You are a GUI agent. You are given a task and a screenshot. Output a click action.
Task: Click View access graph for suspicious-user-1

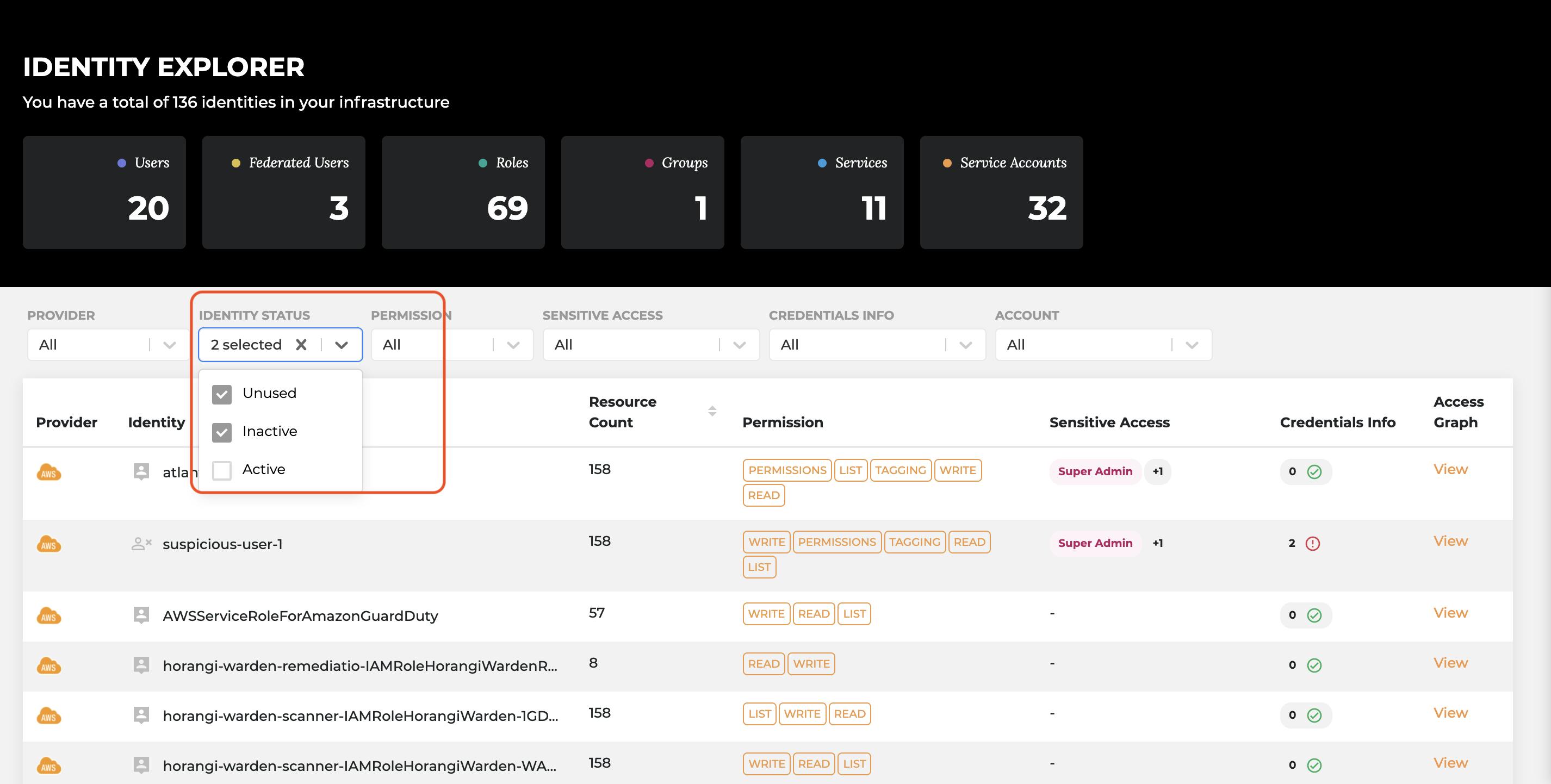point(1450,540)
